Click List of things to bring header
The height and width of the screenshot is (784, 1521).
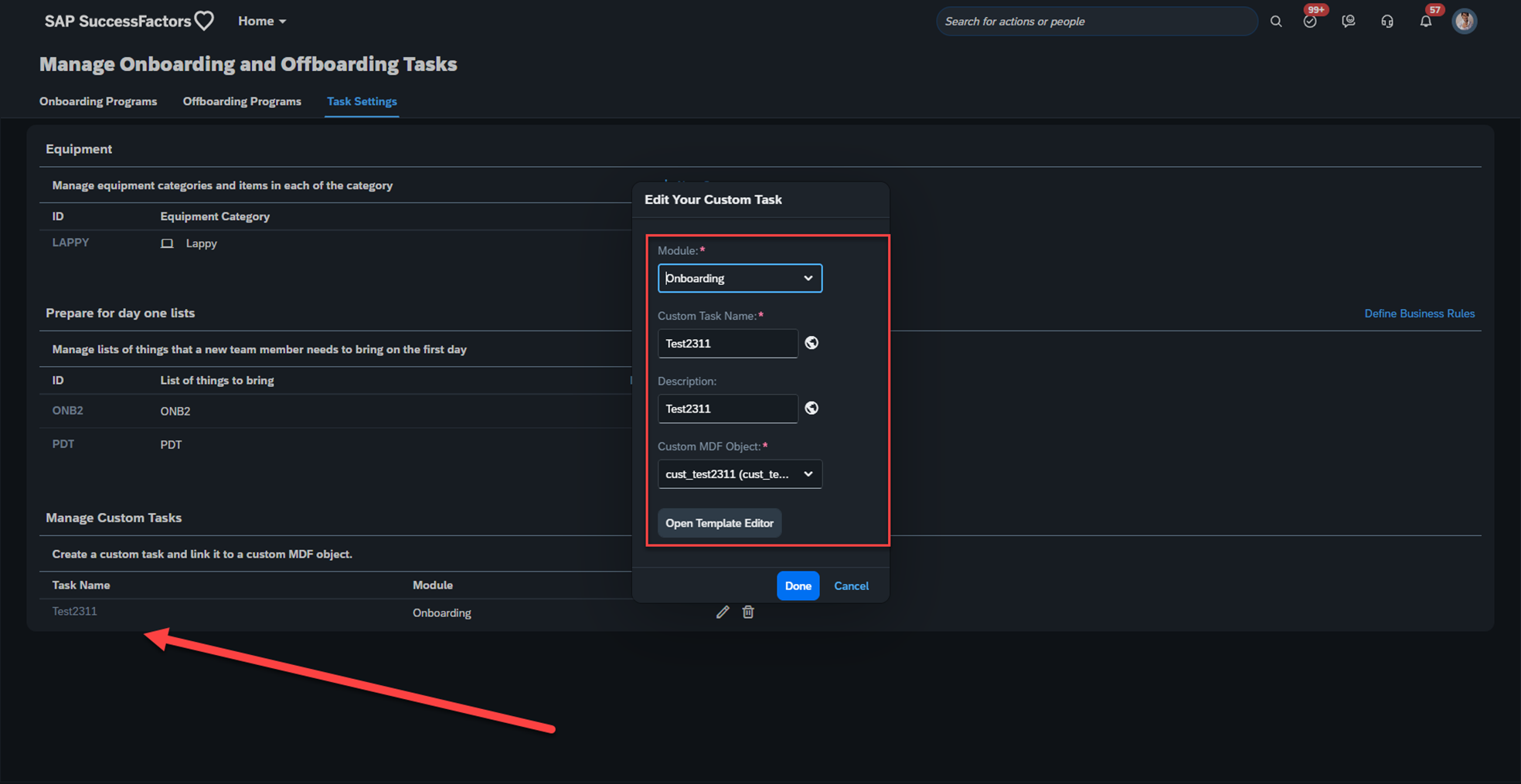[x=217, y=380]
